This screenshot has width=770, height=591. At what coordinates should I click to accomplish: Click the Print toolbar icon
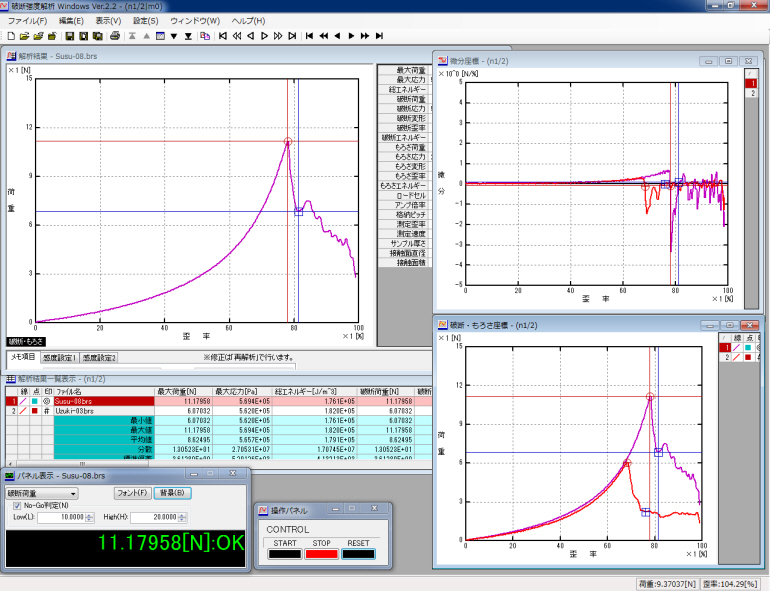click(x=115, y=36)
